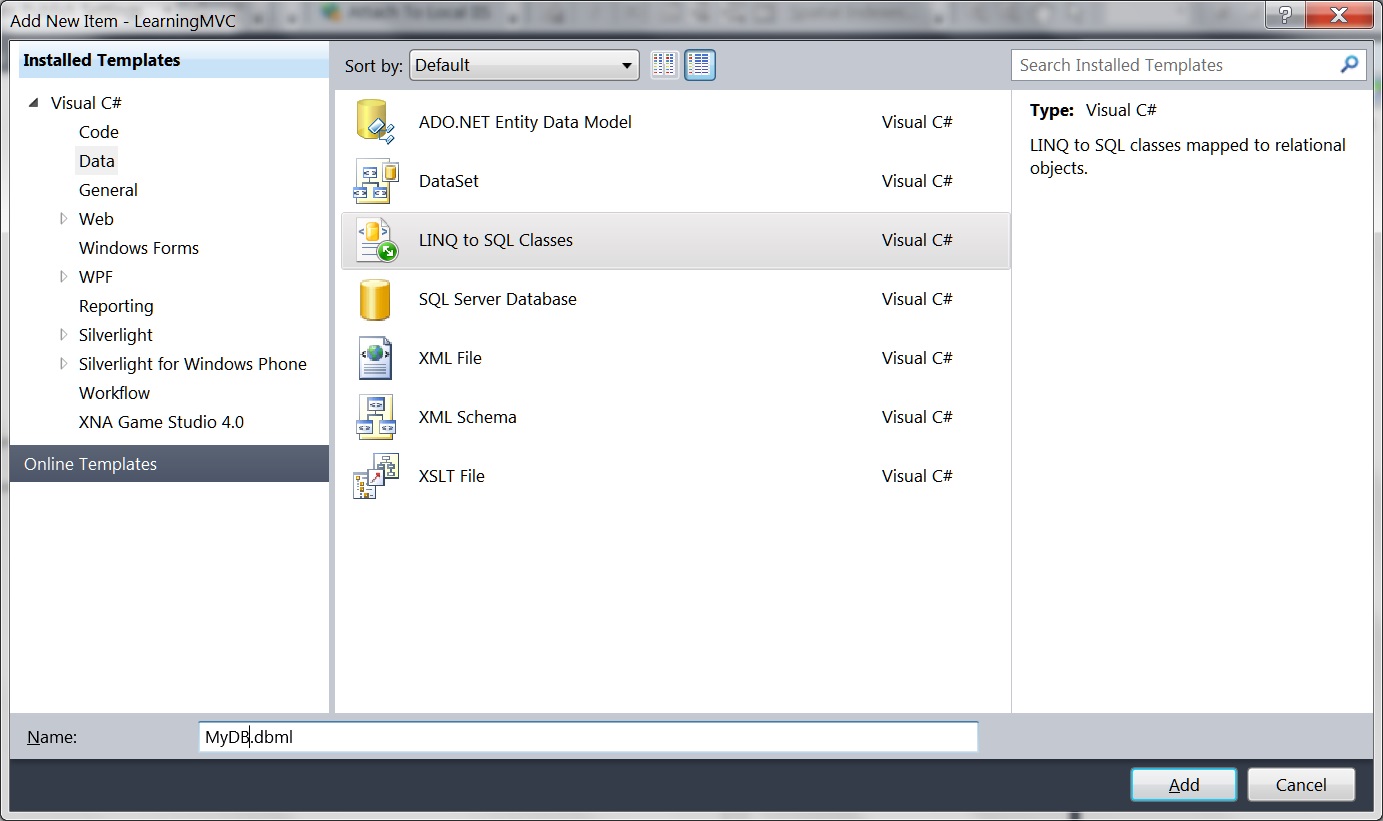Select Windows Forms in the category tree

point(139,248)
